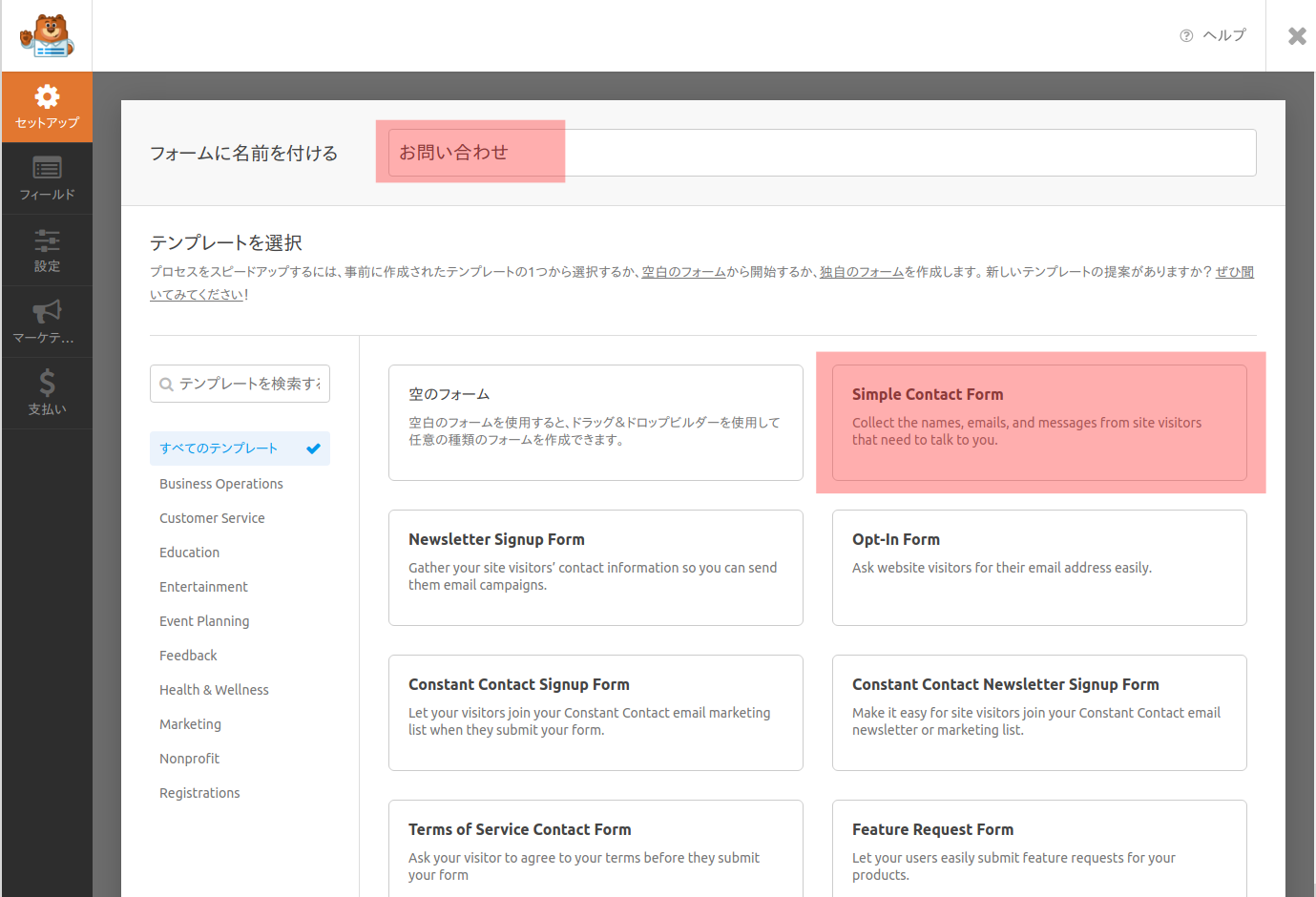Image resolution: width=1316 pixels, height=897 pixels.
Task: Open the Feature Request Form template
Action: 1038,848
